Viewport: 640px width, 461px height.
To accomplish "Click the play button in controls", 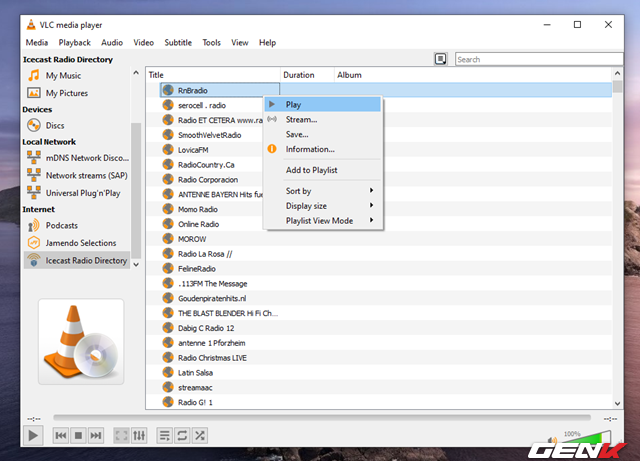I will (33, 435).
